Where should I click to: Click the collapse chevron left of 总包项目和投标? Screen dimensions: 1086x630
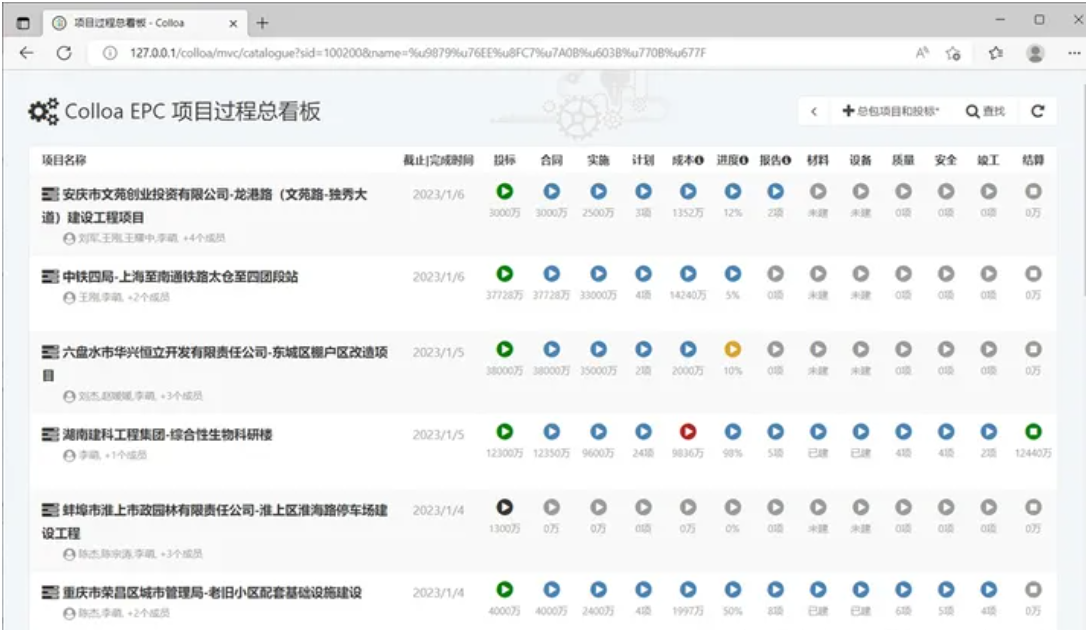point(814,111)
